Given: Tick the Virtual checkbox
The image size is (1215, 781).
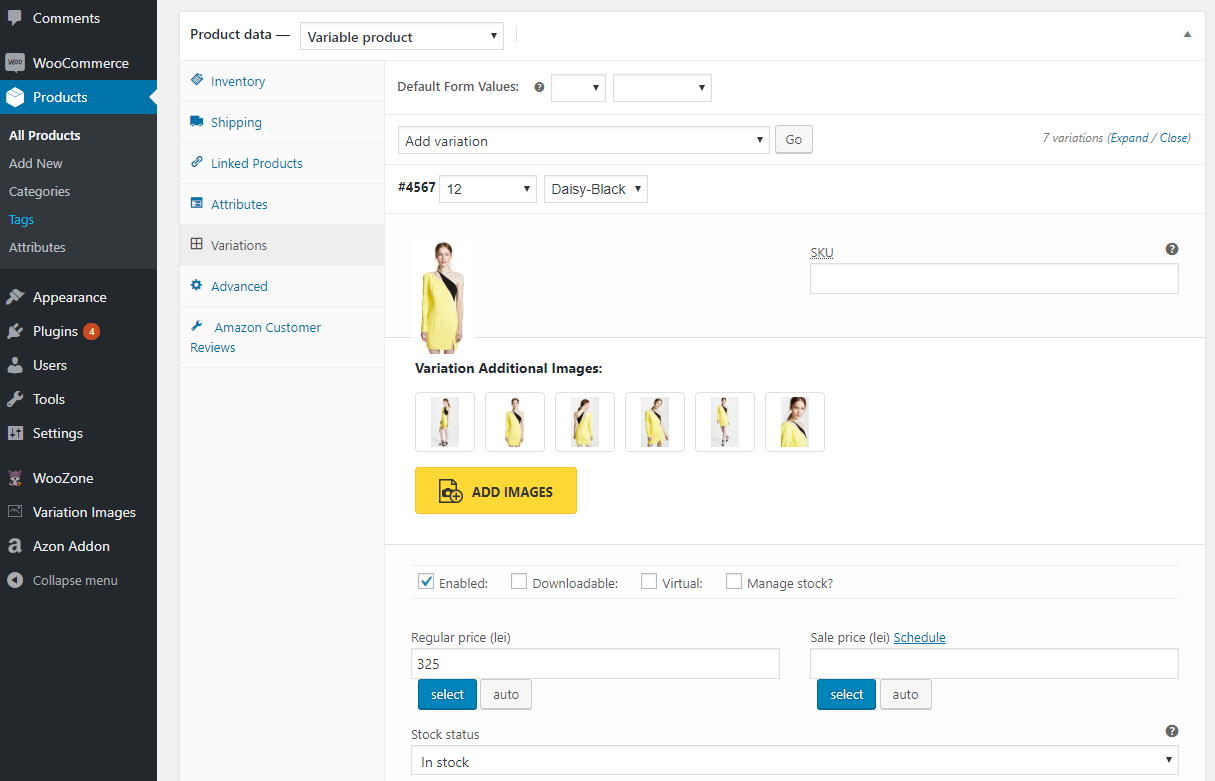Looking at the screenshot, I should point(649,581).
